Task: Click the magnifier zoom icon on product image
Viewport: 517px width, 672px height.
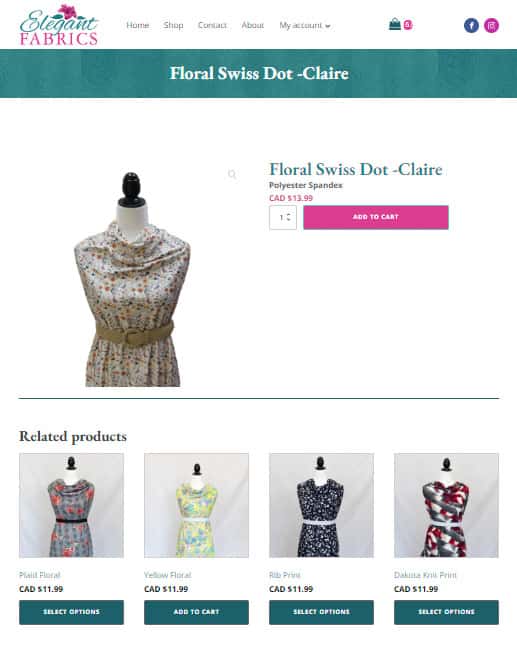Action: click(x=232, y=174)
